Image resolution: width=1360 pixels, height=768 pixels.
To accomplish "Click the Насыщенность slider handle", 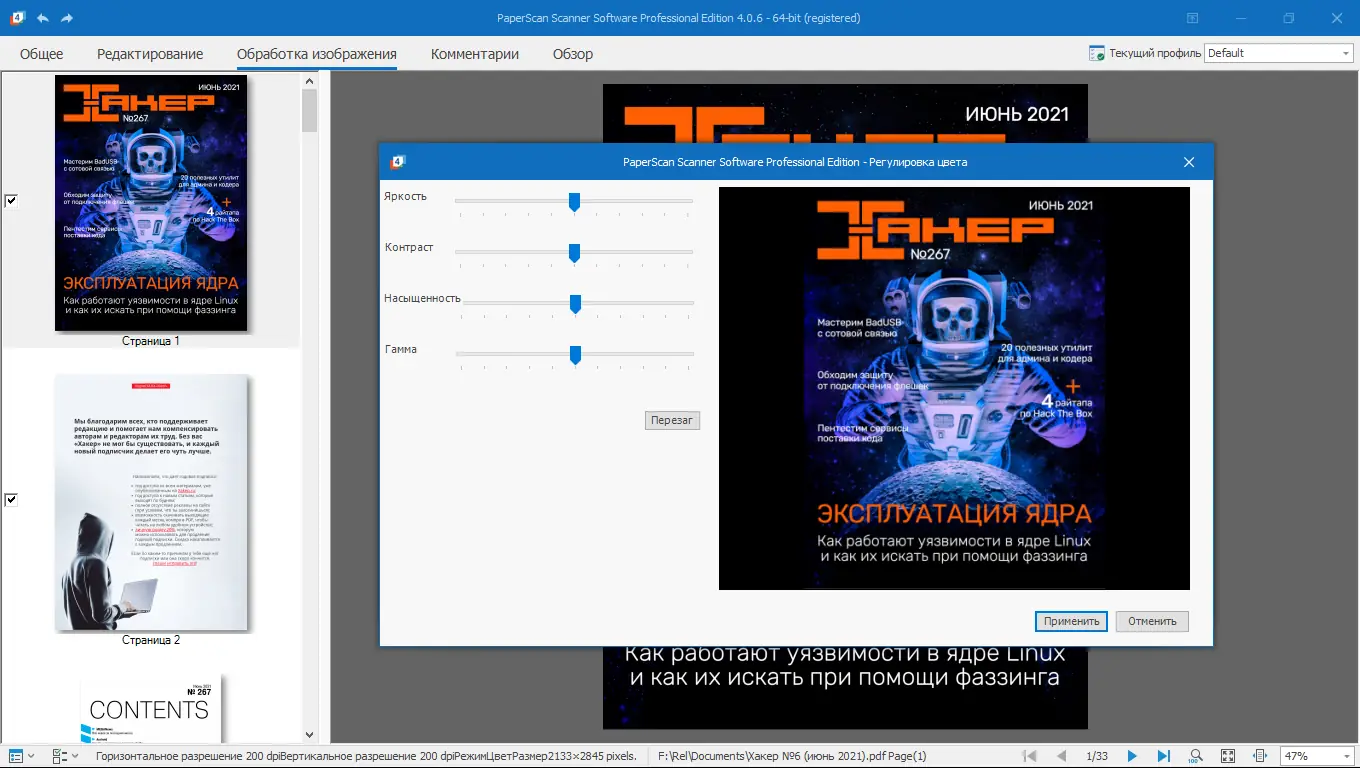I will 576,304.
